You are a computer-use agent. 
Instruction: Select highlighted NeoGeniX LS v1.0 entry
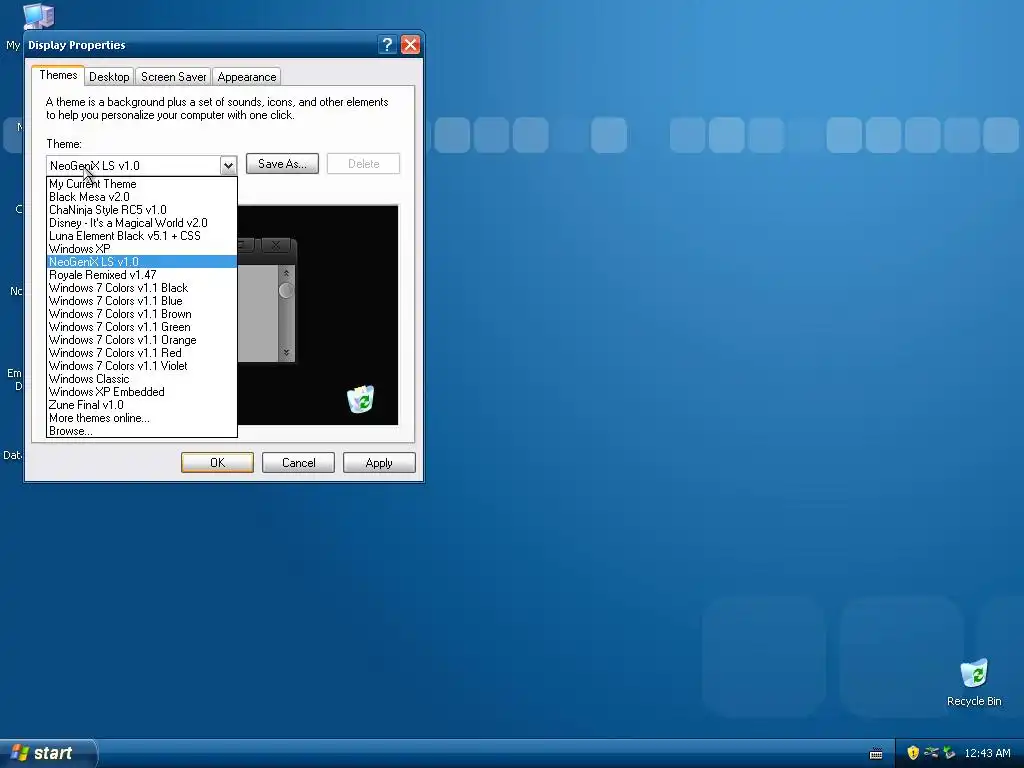[142, 262]
